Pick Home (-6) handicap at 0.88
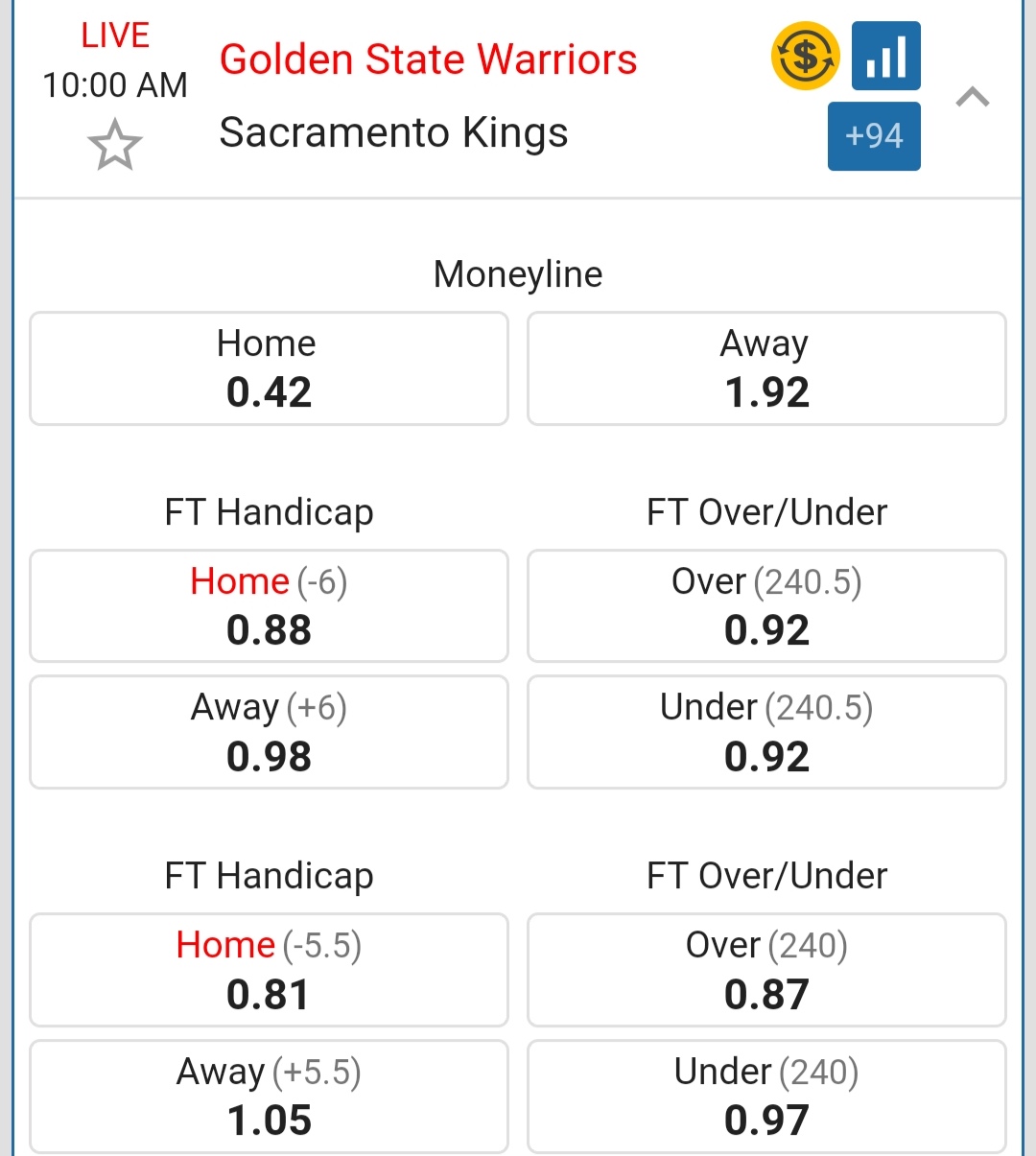This screenshot has height=1156, width=1036. (x=269, y=606)
